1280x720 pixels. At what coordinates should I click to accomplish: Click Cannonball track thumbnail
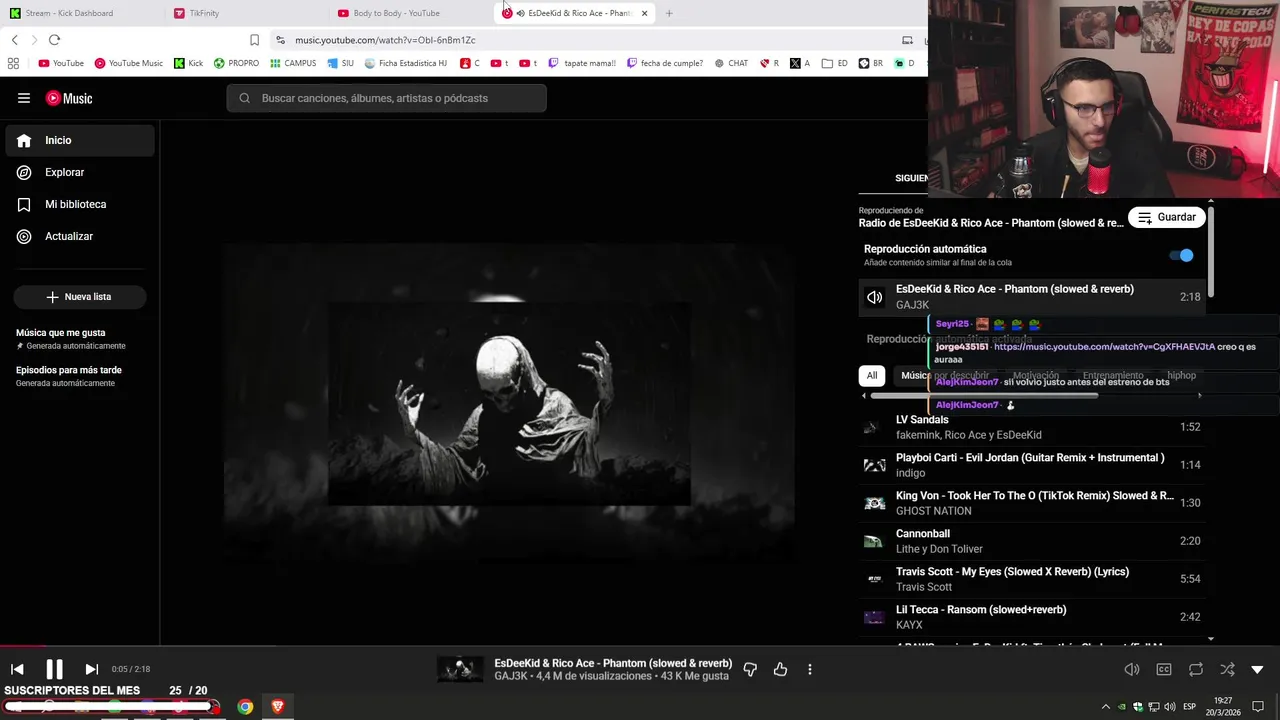point(874,541)
